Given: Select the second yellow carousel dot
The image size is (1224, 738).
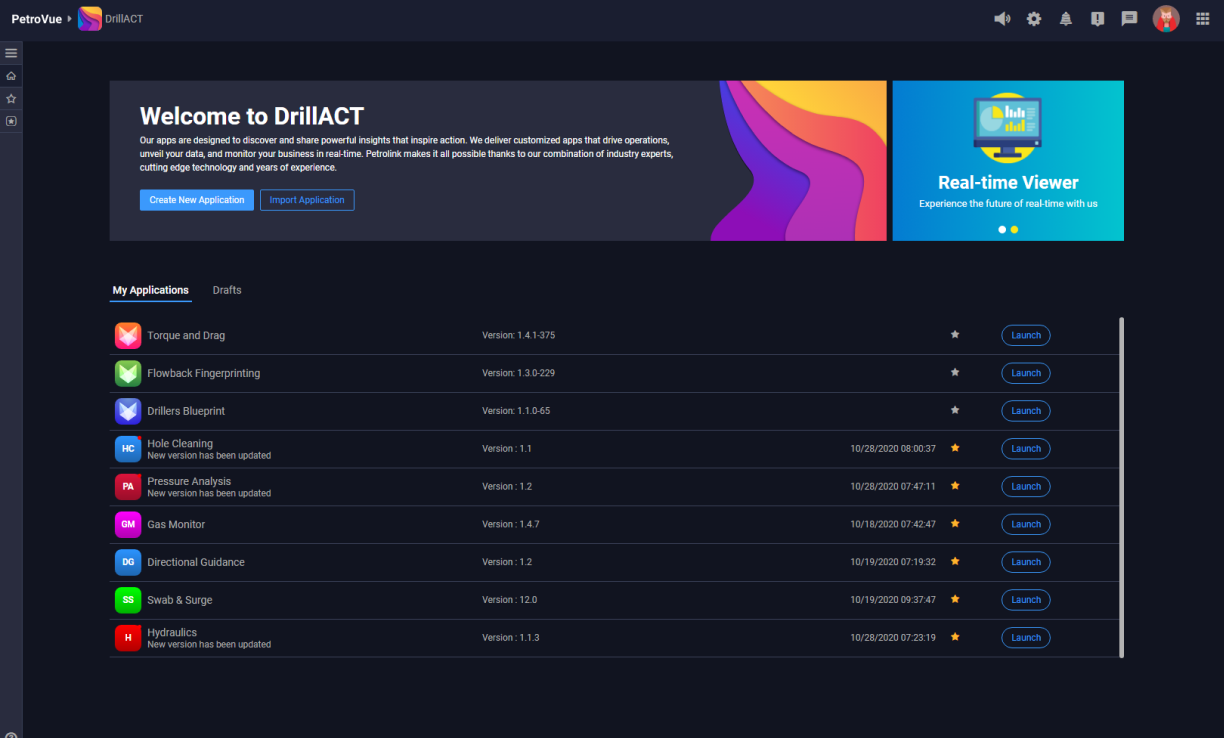Looking at the screenshot, I should click(1014, 230).
